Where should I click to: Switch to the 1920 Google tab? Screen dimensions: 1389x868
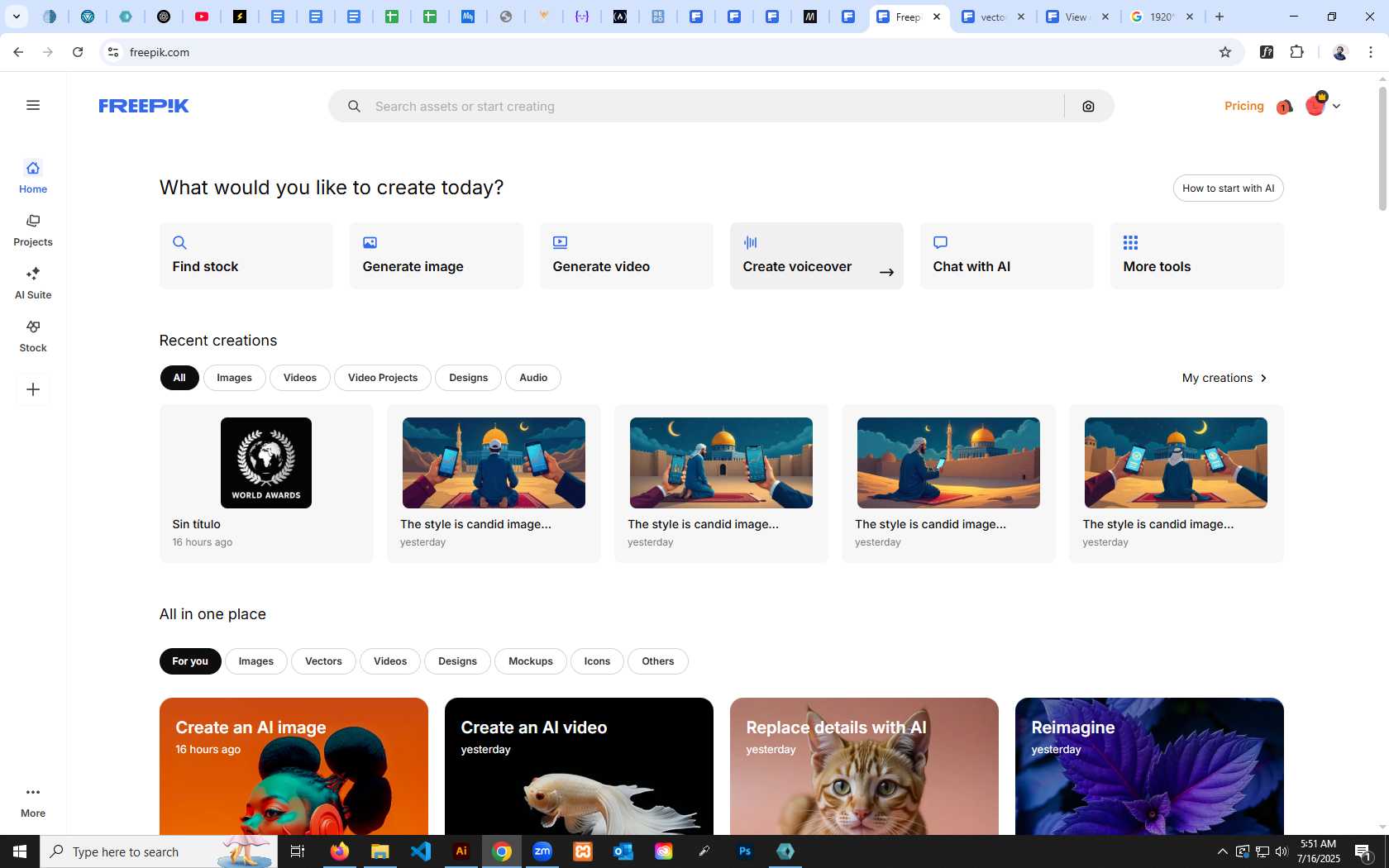(1162, 17)
